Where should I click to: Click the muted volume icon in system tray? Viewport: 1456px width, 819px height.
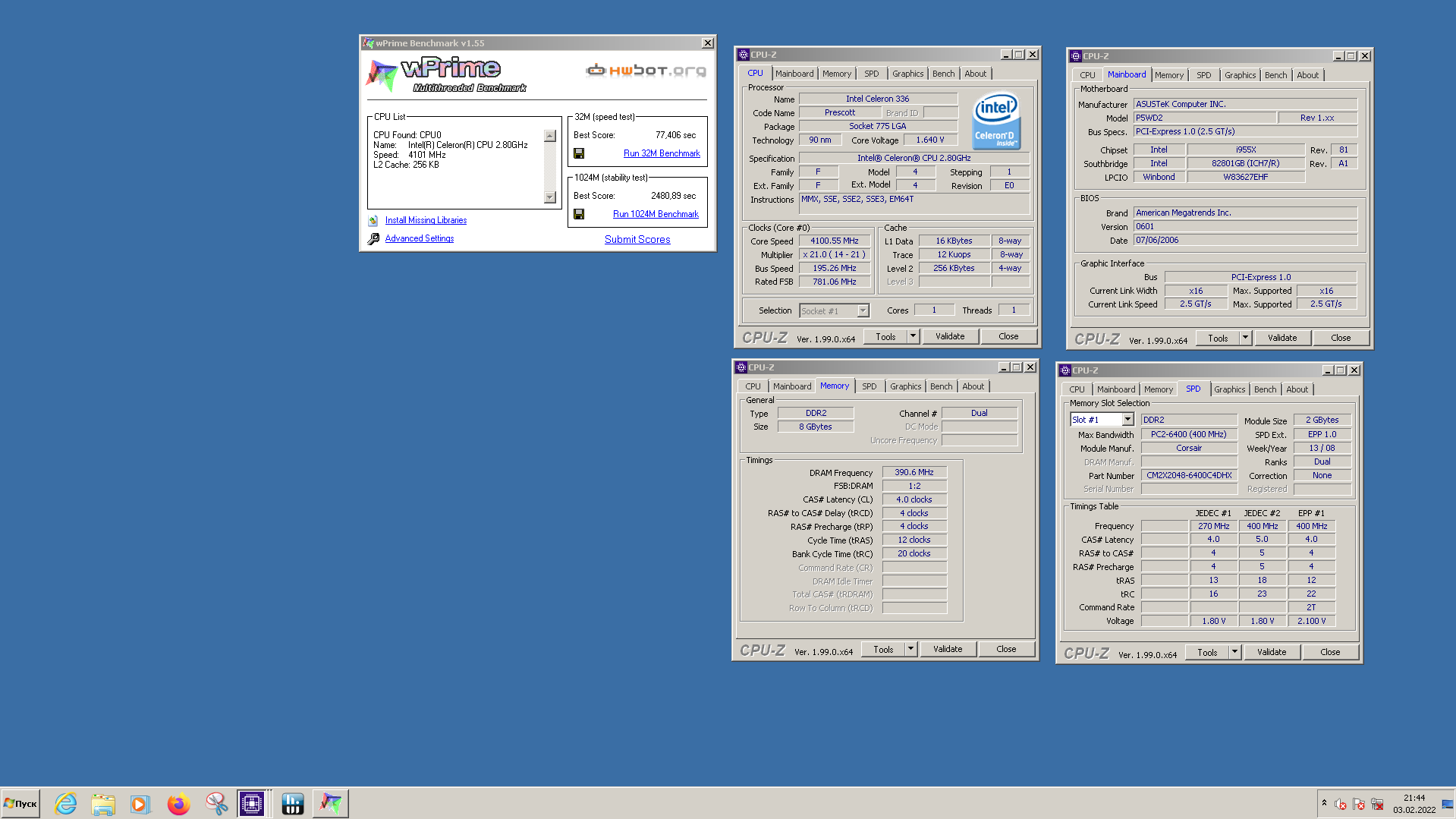point(1340,804)
